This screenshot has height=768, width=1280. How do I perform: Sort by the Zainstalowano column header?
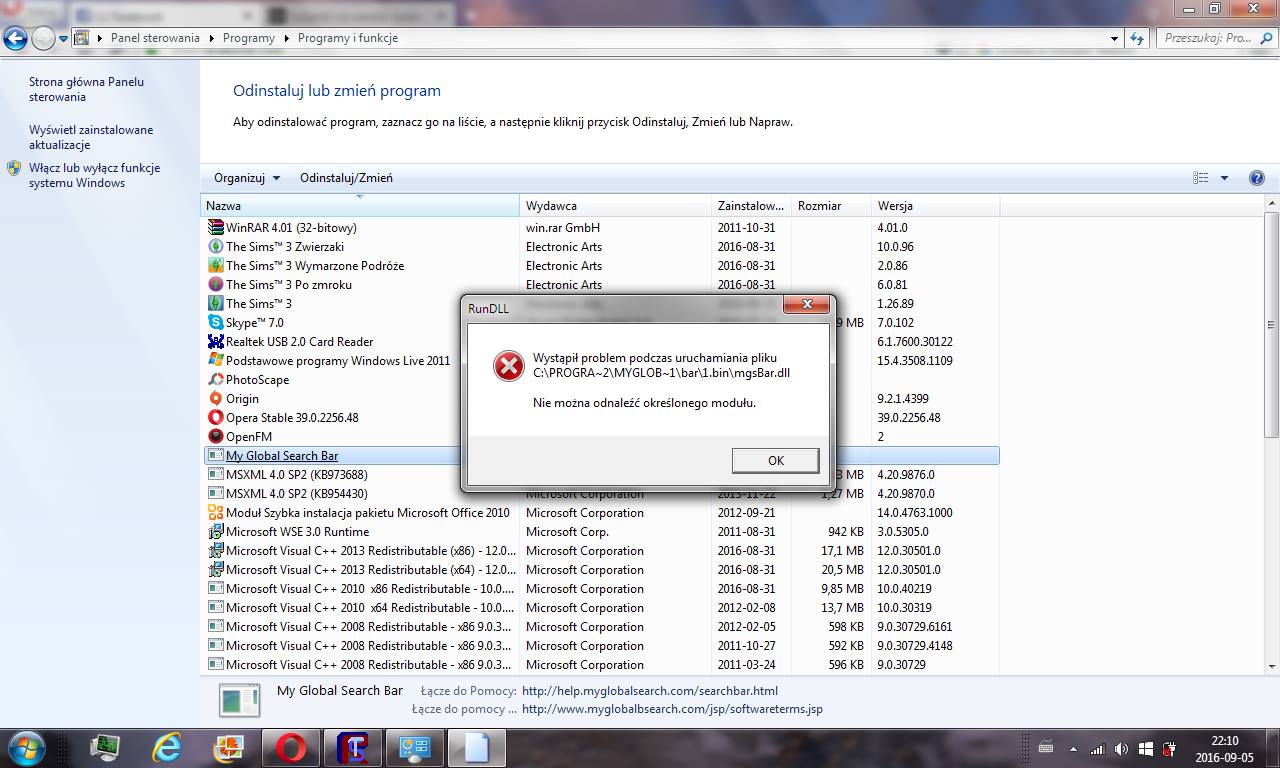pos(751,206)
